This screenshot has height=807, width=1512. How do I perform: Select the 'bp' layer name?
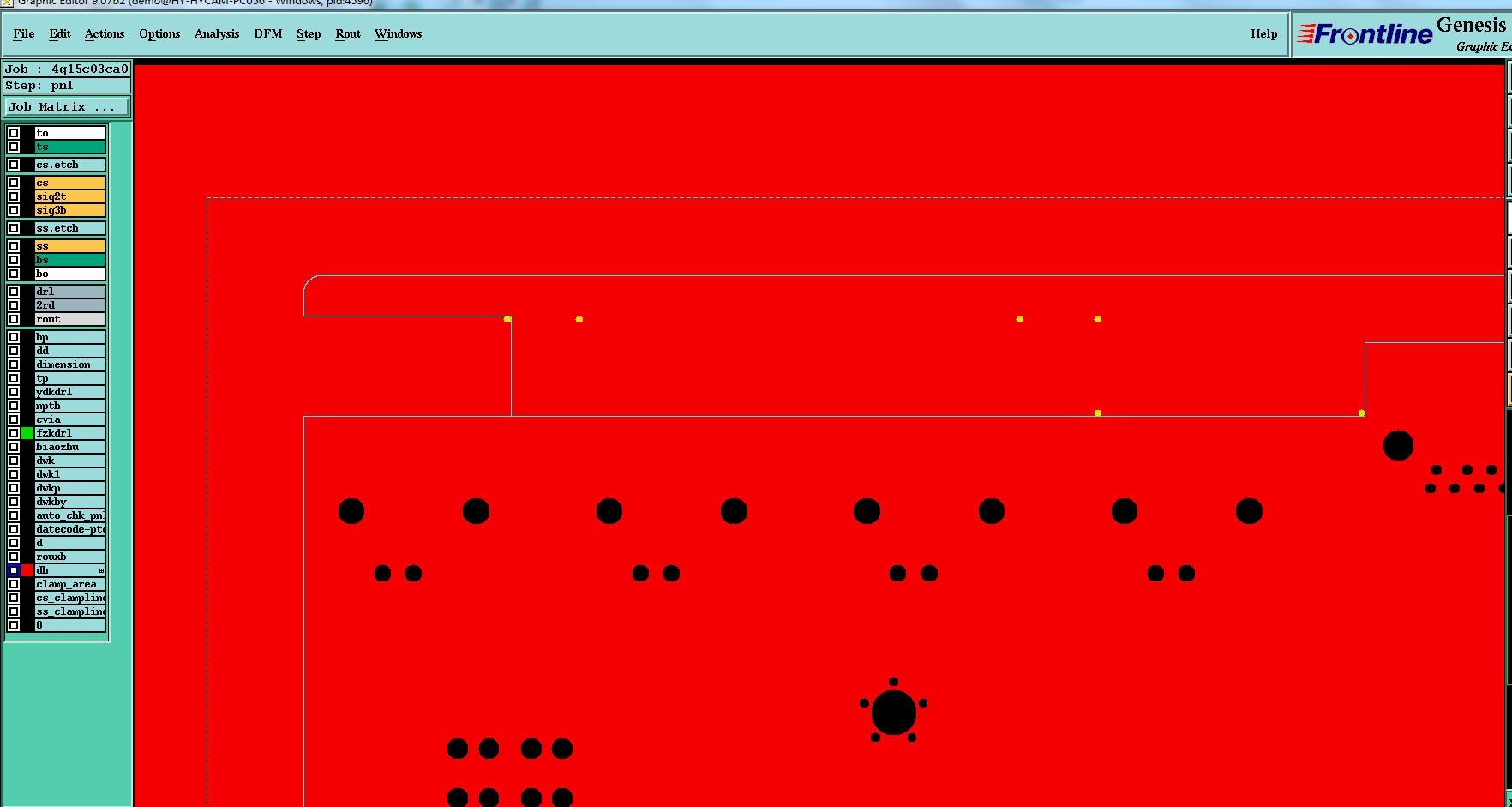[x=69, y=337]
